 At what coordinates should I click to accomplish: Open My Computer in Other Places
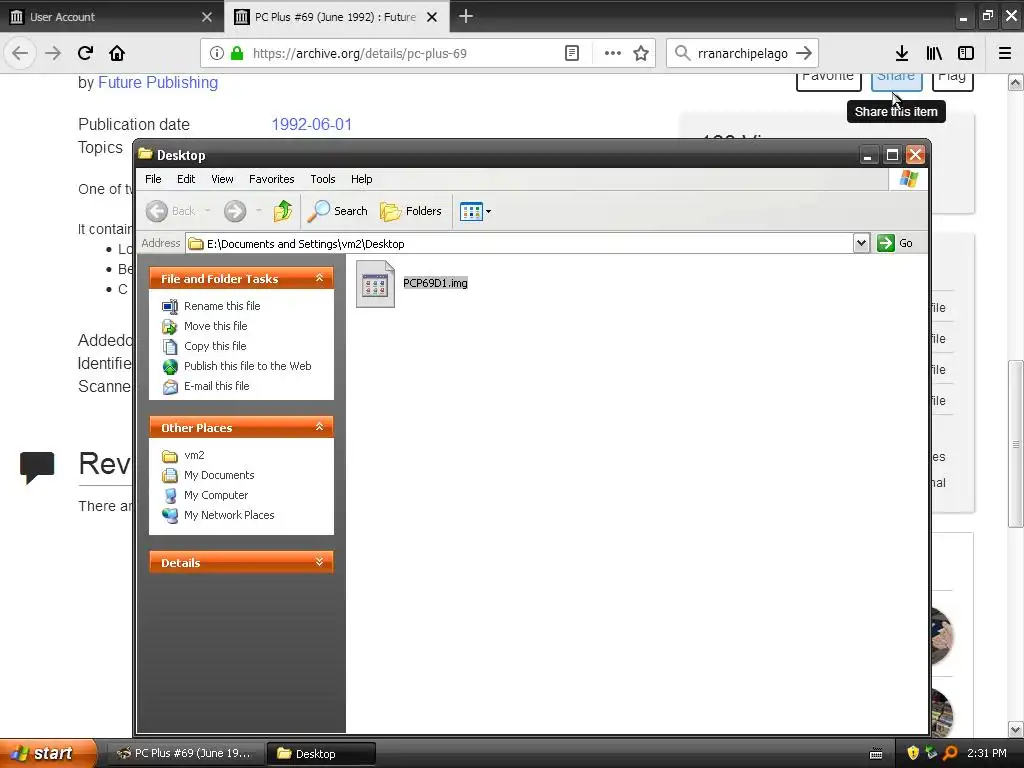pos(216,495)
